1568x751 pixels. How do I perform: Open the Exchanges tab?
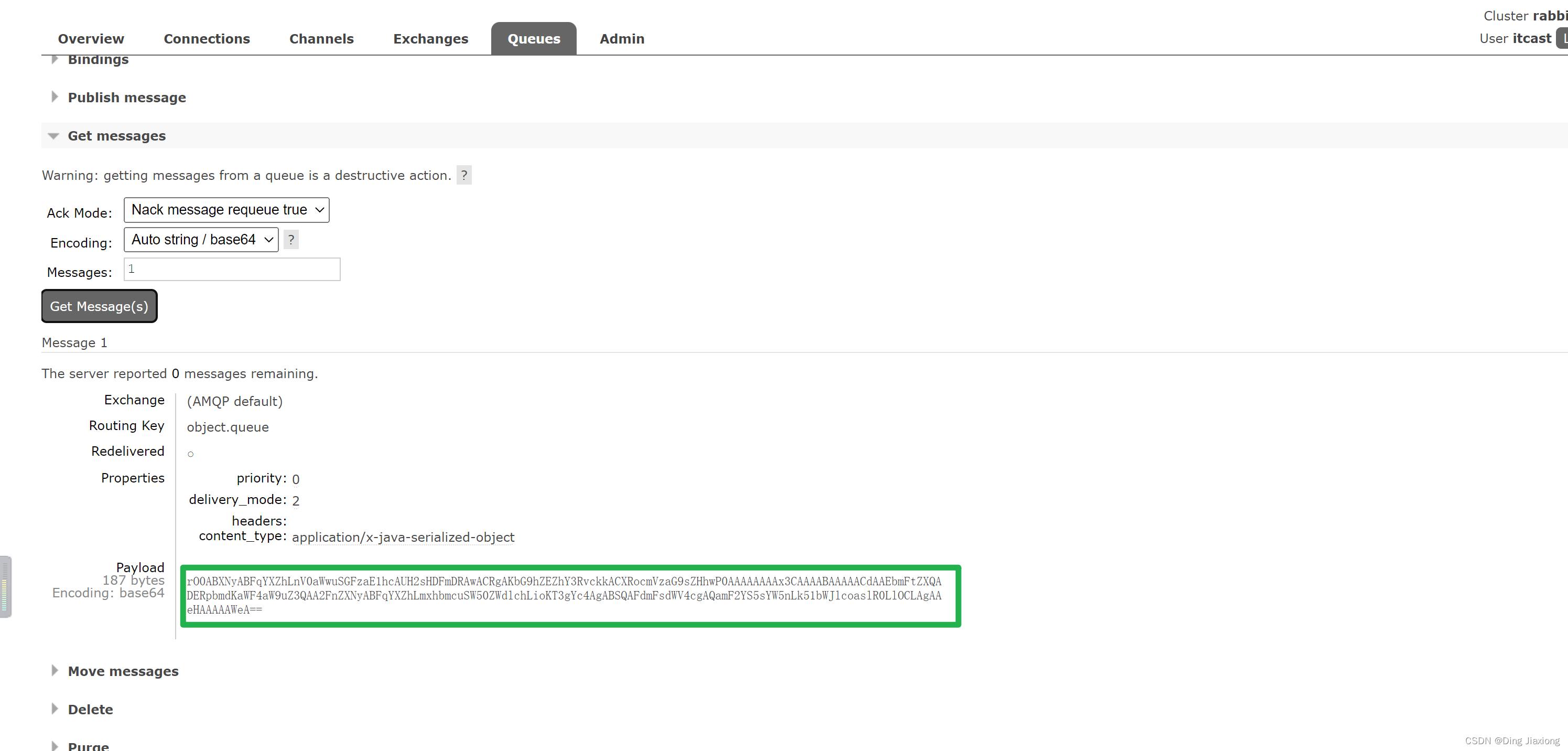click(430, 39)
